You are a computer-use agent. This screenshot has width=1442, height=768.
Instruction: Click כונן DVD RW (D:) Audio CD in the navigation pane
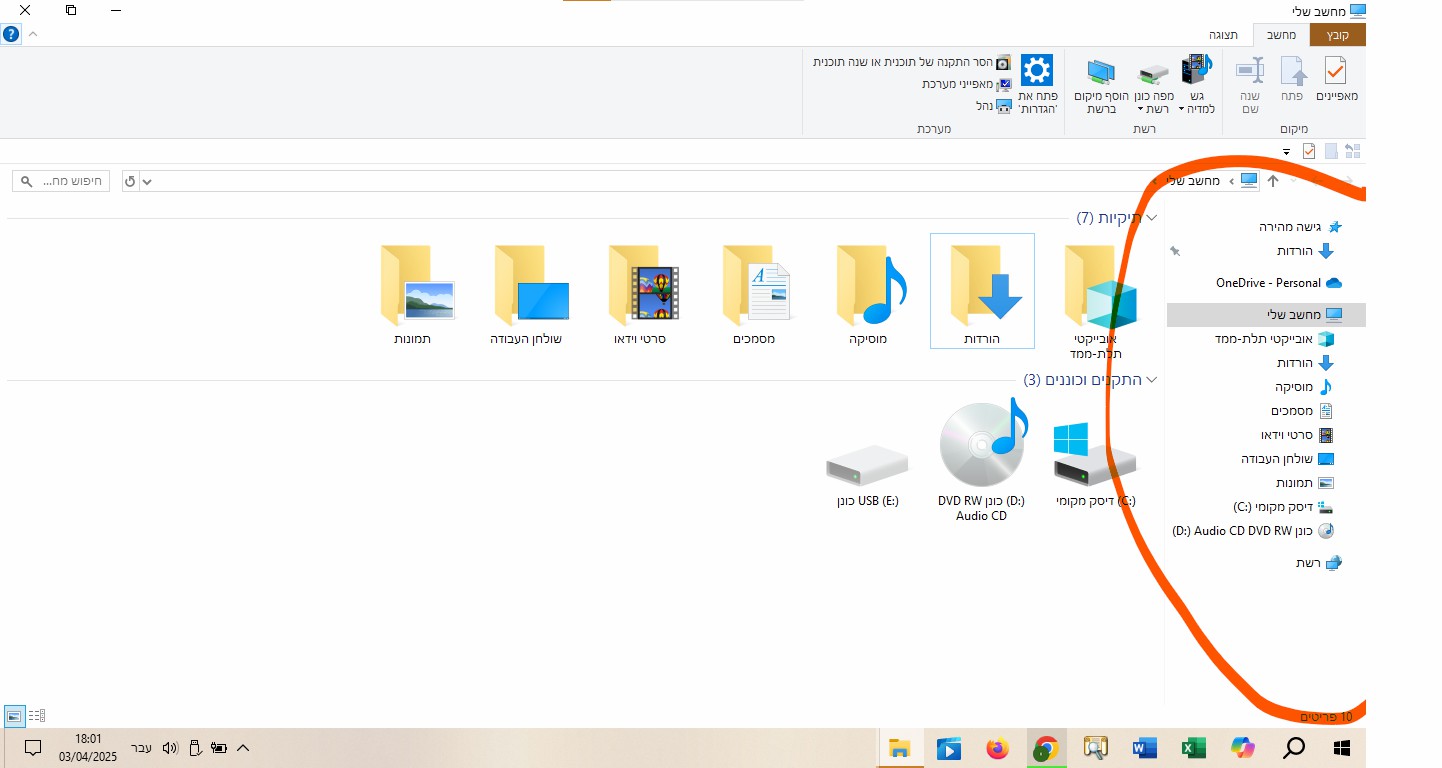[x=1253, y=531]
